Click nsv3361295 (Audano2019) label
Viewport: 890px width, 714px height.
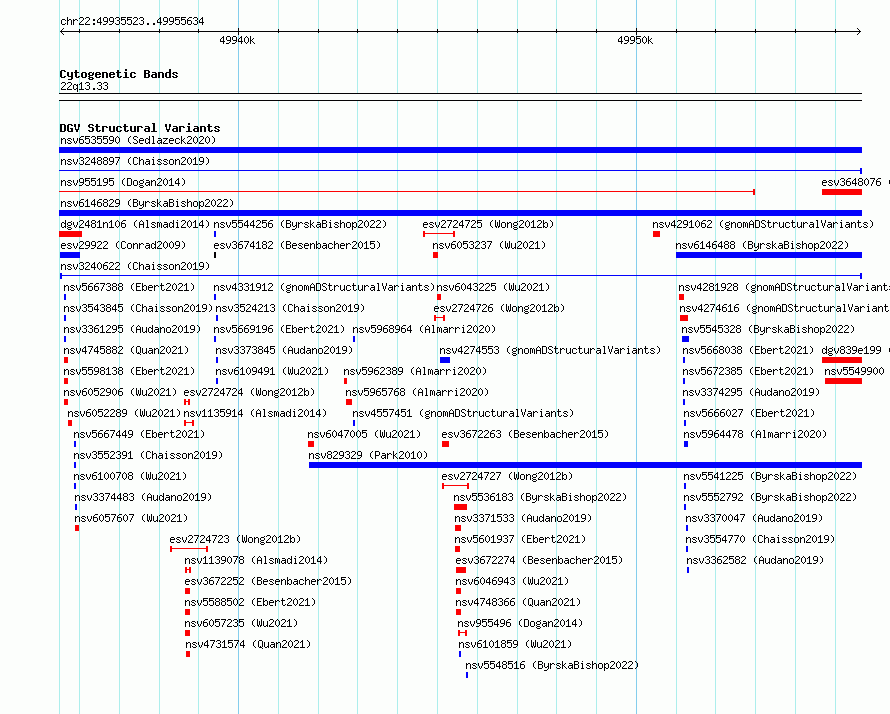point(132,329)
